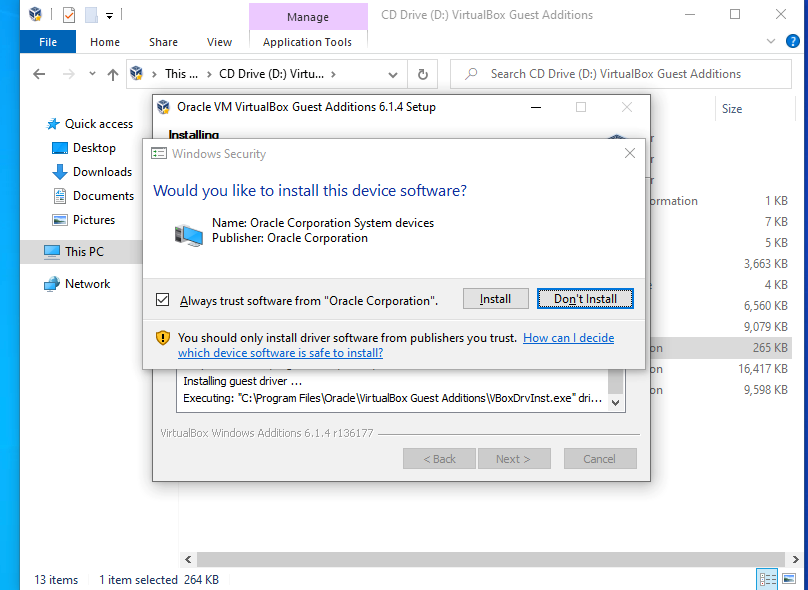The width and height of the screenshot is (808, 590).
Task: Click the yellow warning shield icon
Action: tap(163, 338)
